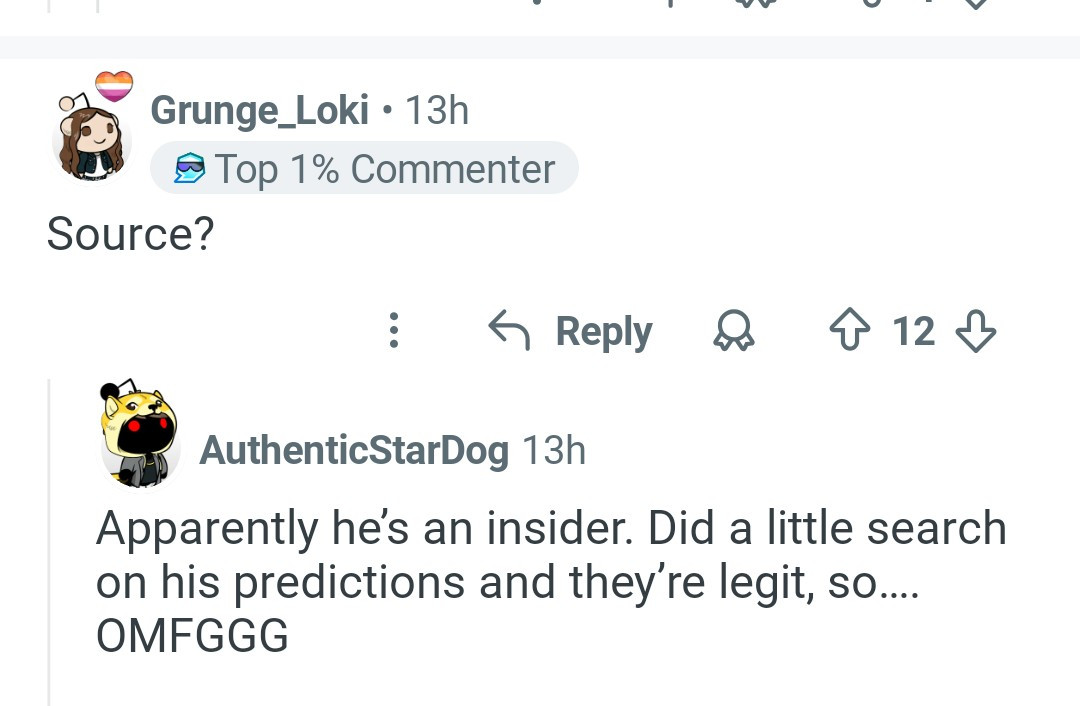The height and width of the screenshot is (706, 1080).
Task: Click the 13h timestamp beside Grunge_Loki
Action: click(437, 110)
